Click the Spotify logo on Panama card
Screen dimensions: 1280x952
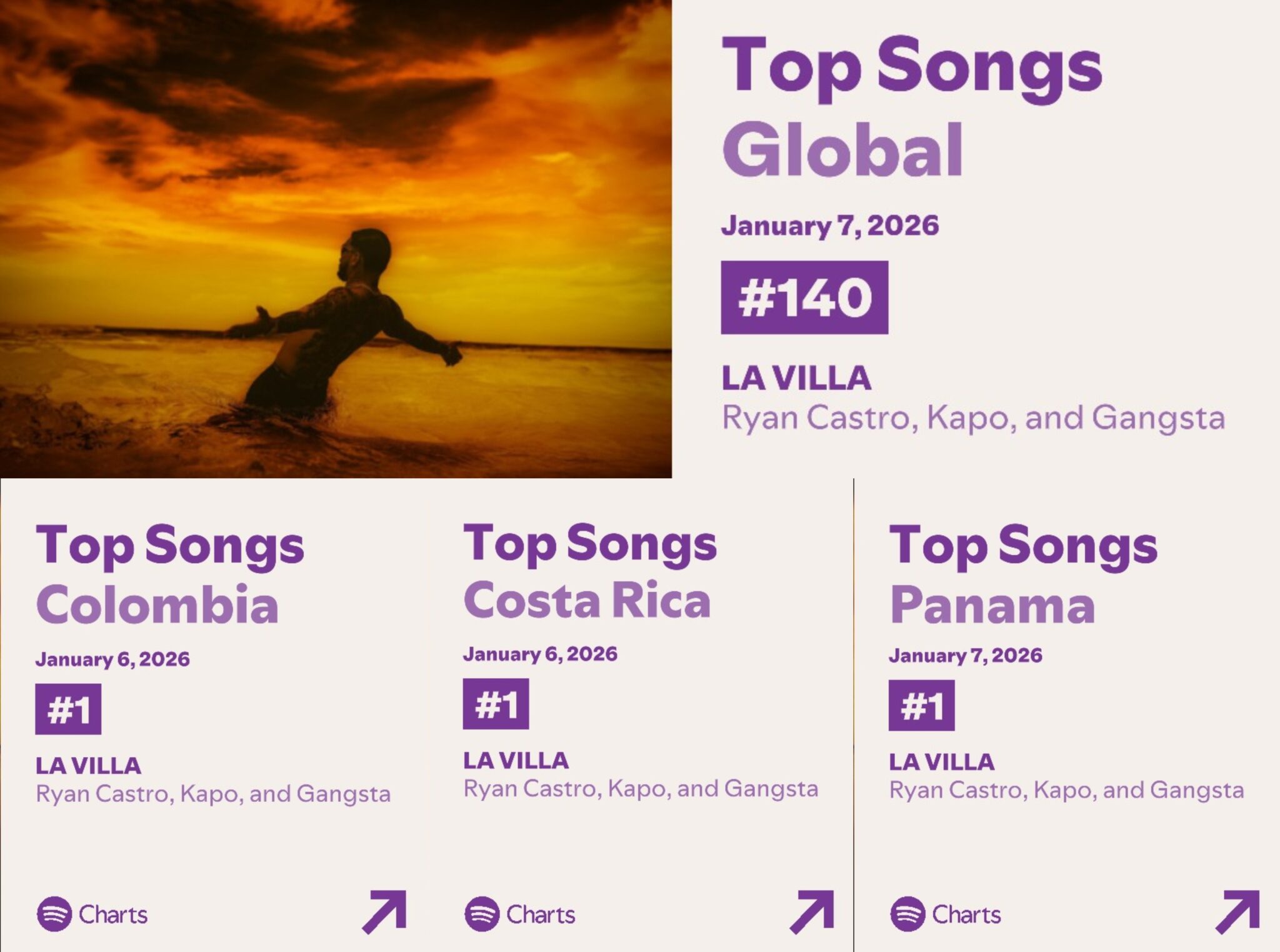[907, 914]
